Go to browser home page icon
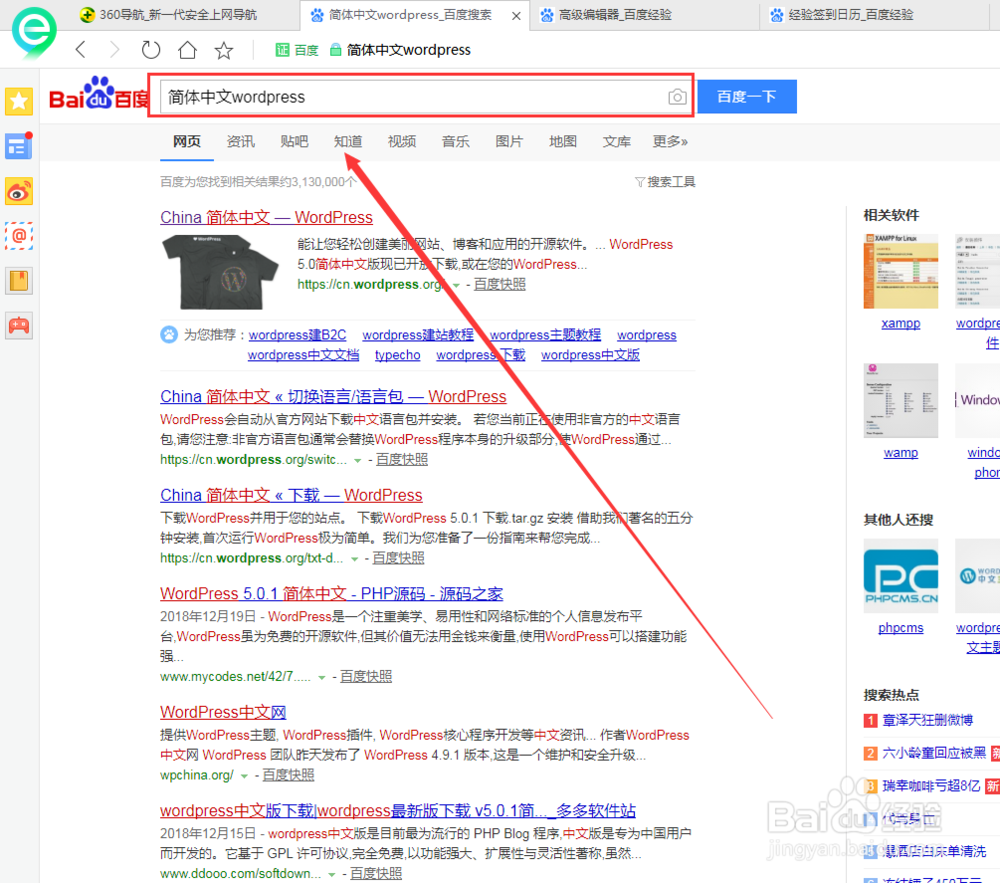The height and width of the screenshot is (883, 1000). click(187, 50)
